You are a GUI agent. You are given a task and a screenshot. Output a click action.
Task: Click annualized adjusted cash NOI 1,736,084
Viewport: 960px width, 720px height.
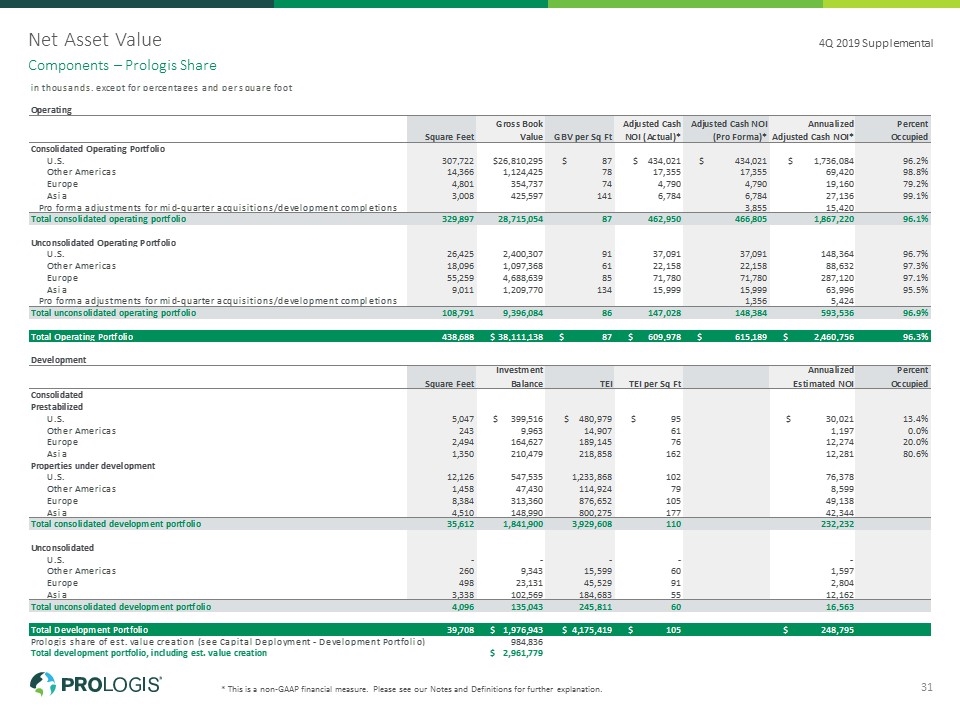833,161
